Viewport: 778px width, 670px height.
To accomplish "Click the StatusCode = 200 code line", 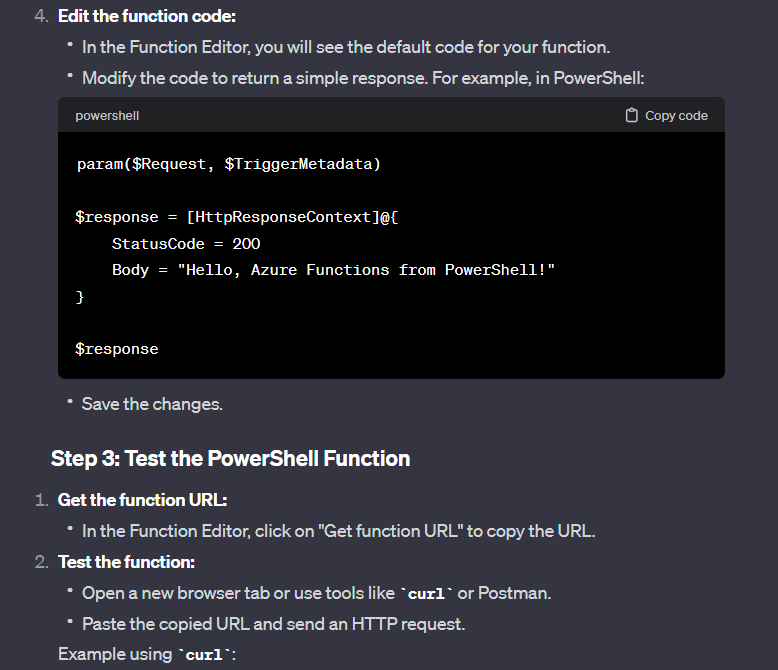I will pyautogui.click(x=186, y=244).
